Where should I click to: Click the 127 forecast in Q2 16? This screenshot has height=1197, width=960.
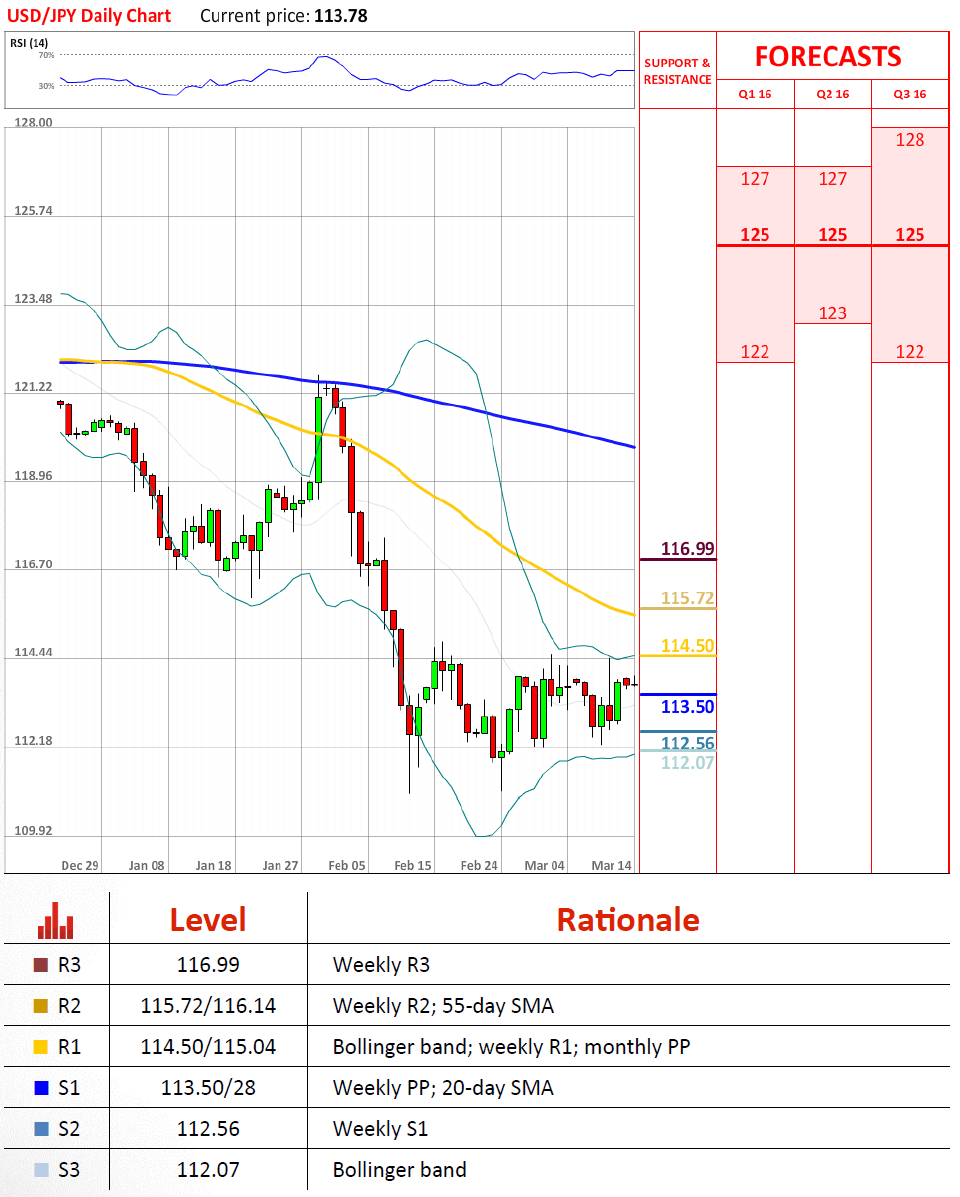[x=833, y=179]
